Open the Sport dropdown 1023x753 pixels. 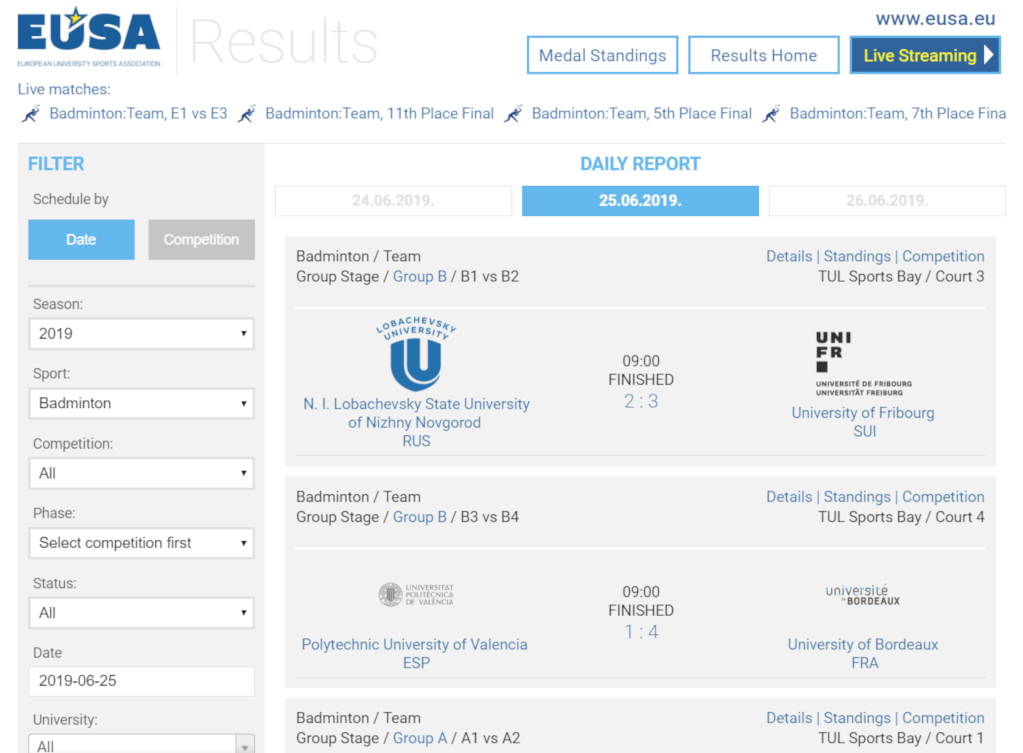[x=141, y=403]
